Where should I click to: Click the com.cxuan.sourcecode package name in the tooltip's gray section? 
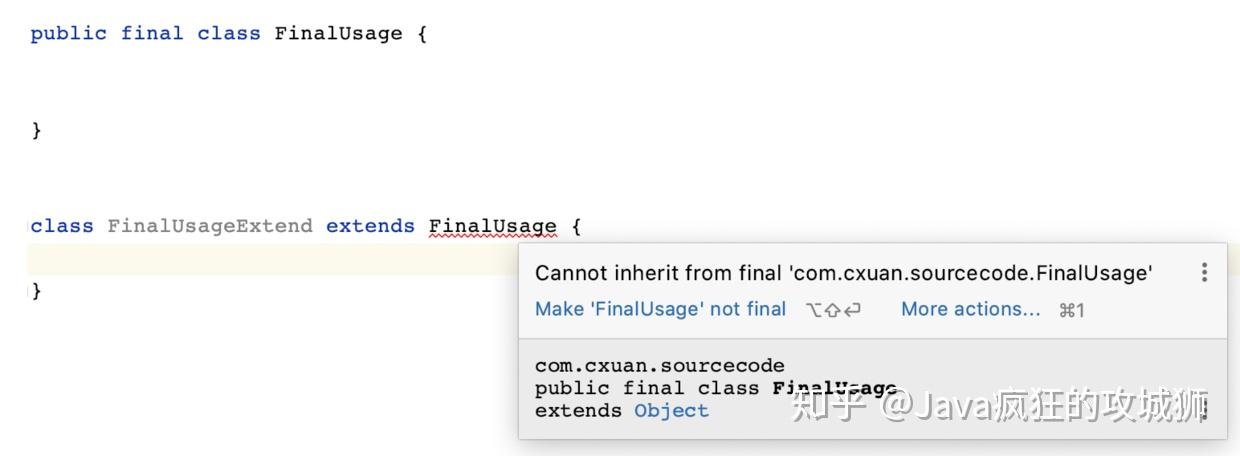659,365
